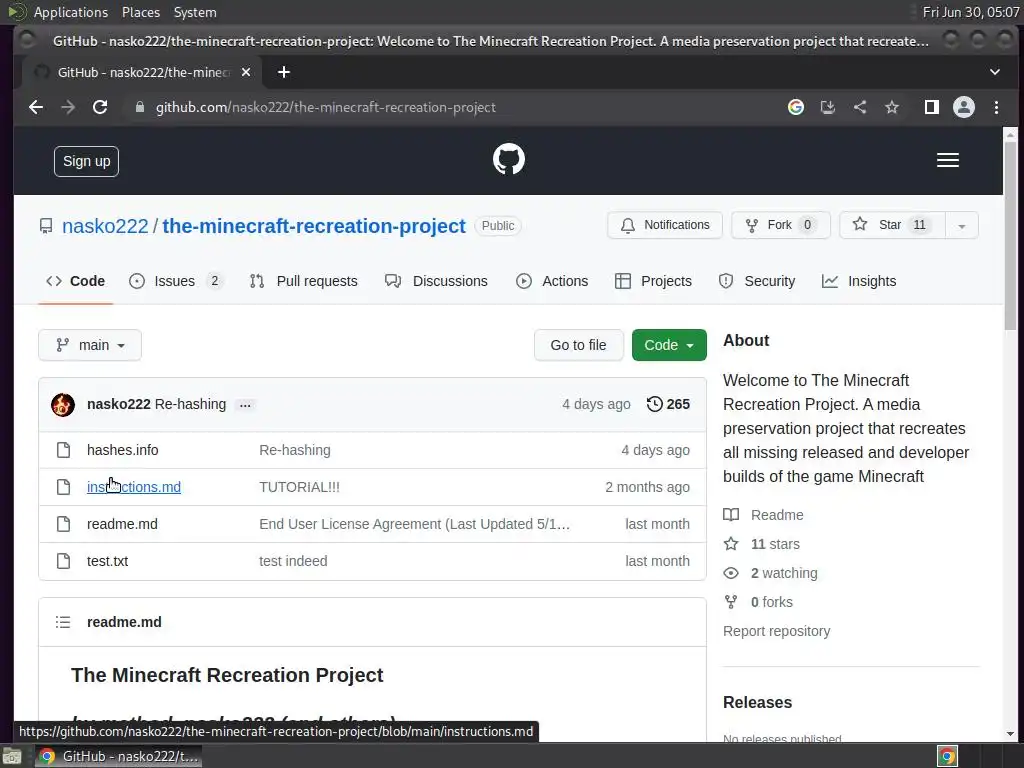Screen dimensions: 1024x768
Task: Open the the-minecraft-recreation-project repository link
Action: click(314, 226)
